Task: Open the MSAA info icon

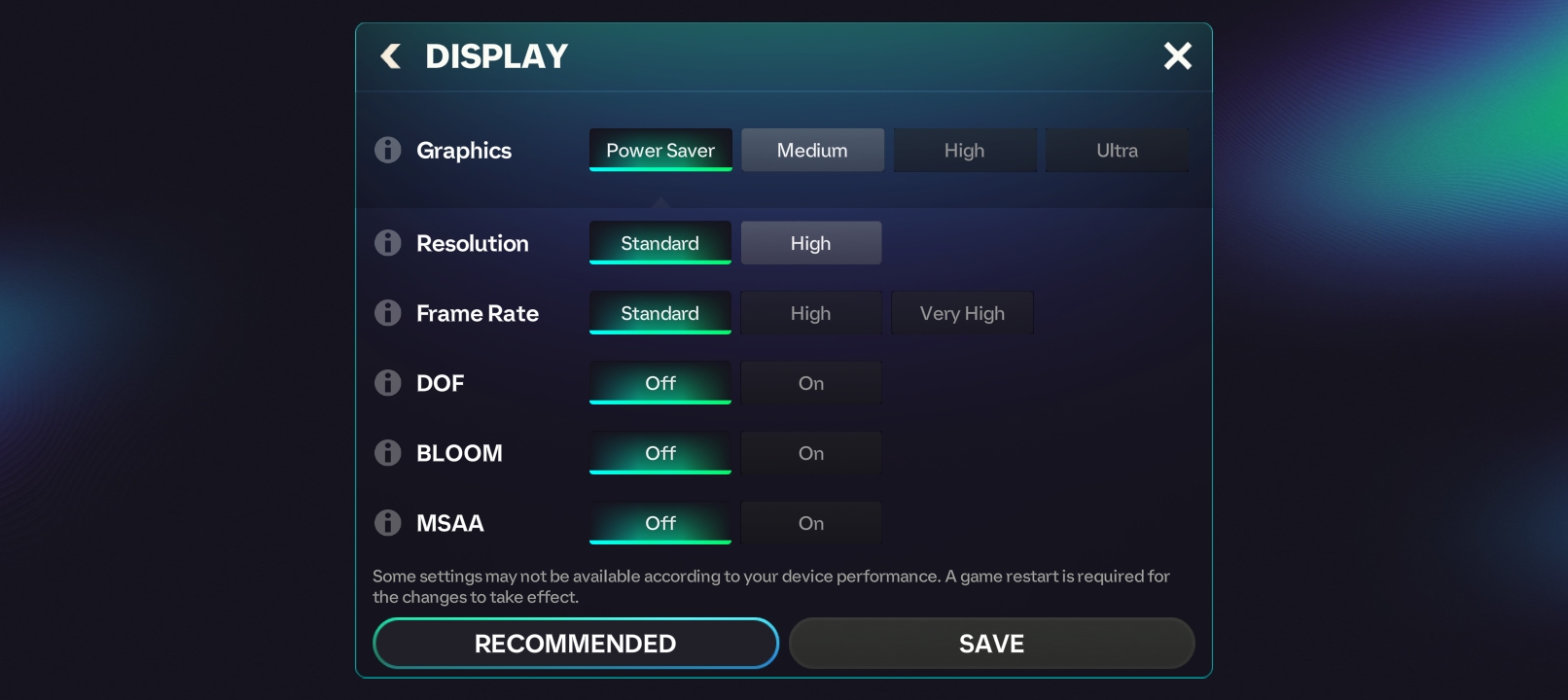Action: pyautogui.click(x=388, y=523)
